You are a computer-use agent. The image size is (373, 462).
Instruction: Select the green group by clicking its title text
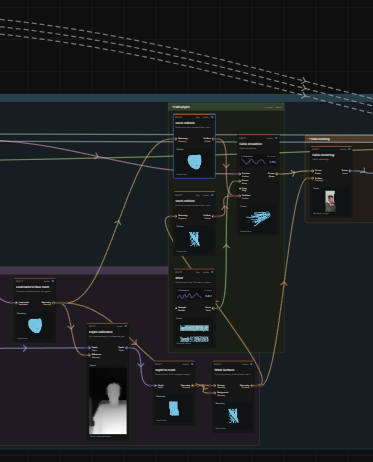tap(182, 107)
